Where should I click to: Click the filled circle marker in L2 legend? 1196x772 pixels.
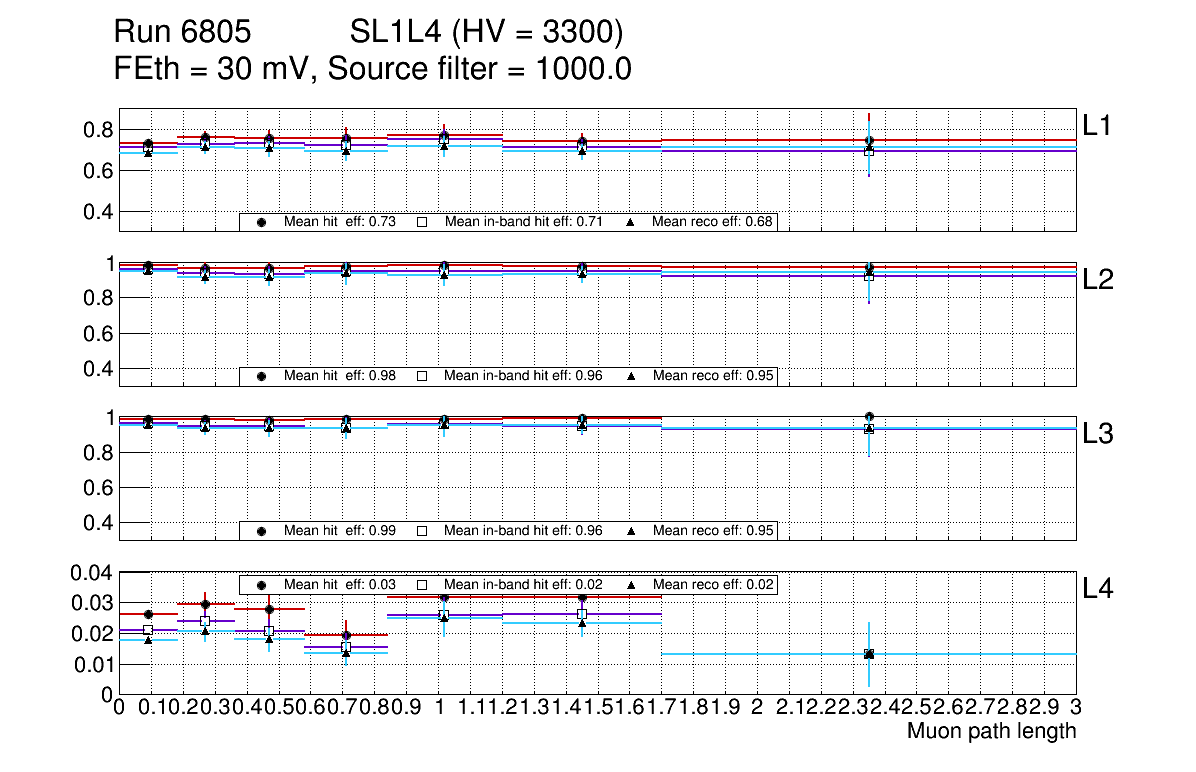click(x=262, y=376)
